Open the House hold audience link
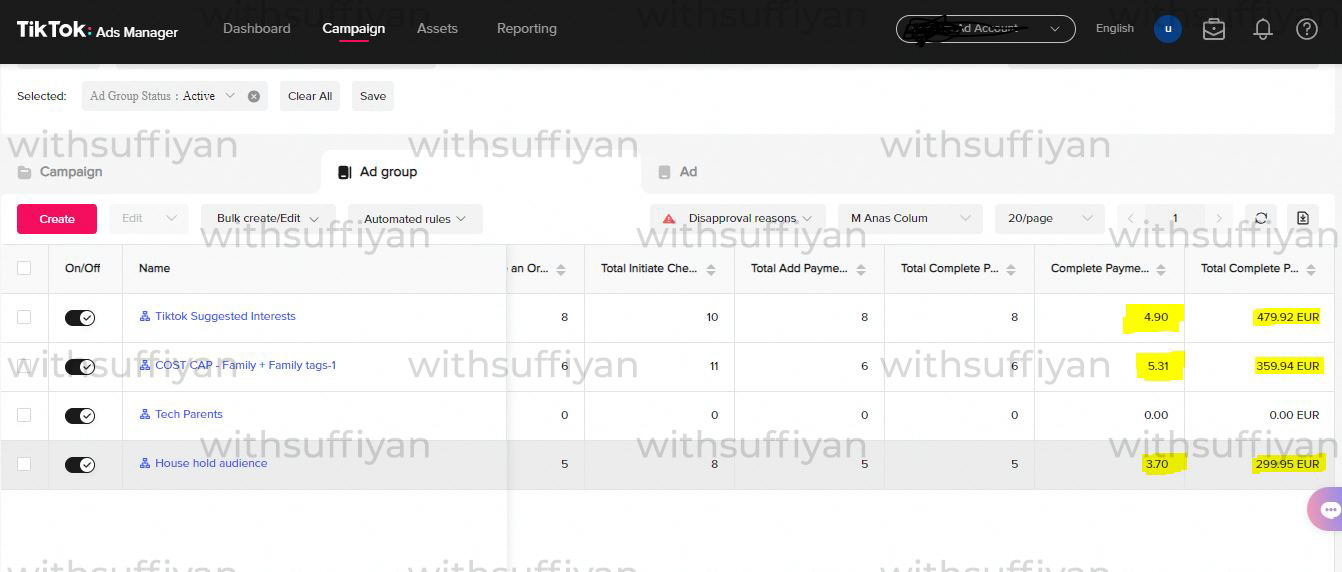The image size is (1342, 572). 211,463
